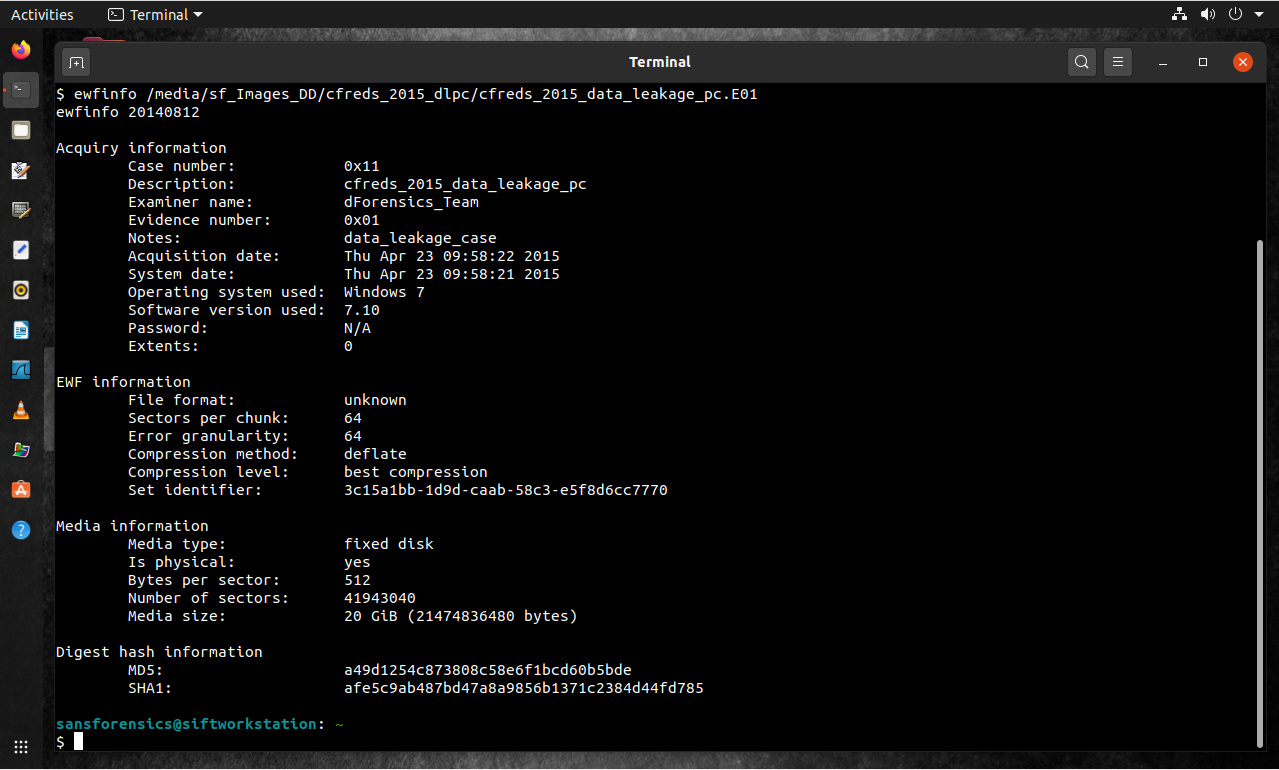
Task: Click the wired network status icon
Action: click(x=1179, y=14)
